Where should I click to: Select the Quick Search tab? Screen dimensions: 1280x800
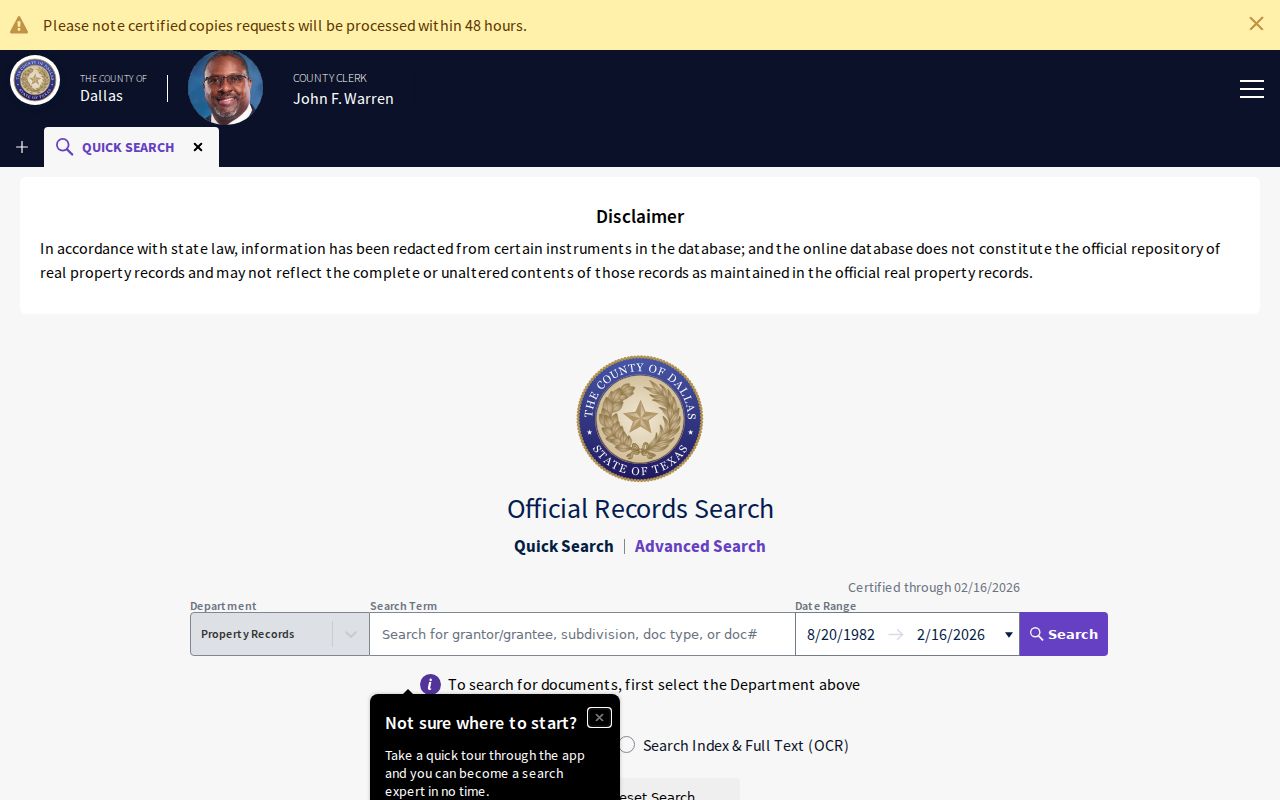coord(131,147)
